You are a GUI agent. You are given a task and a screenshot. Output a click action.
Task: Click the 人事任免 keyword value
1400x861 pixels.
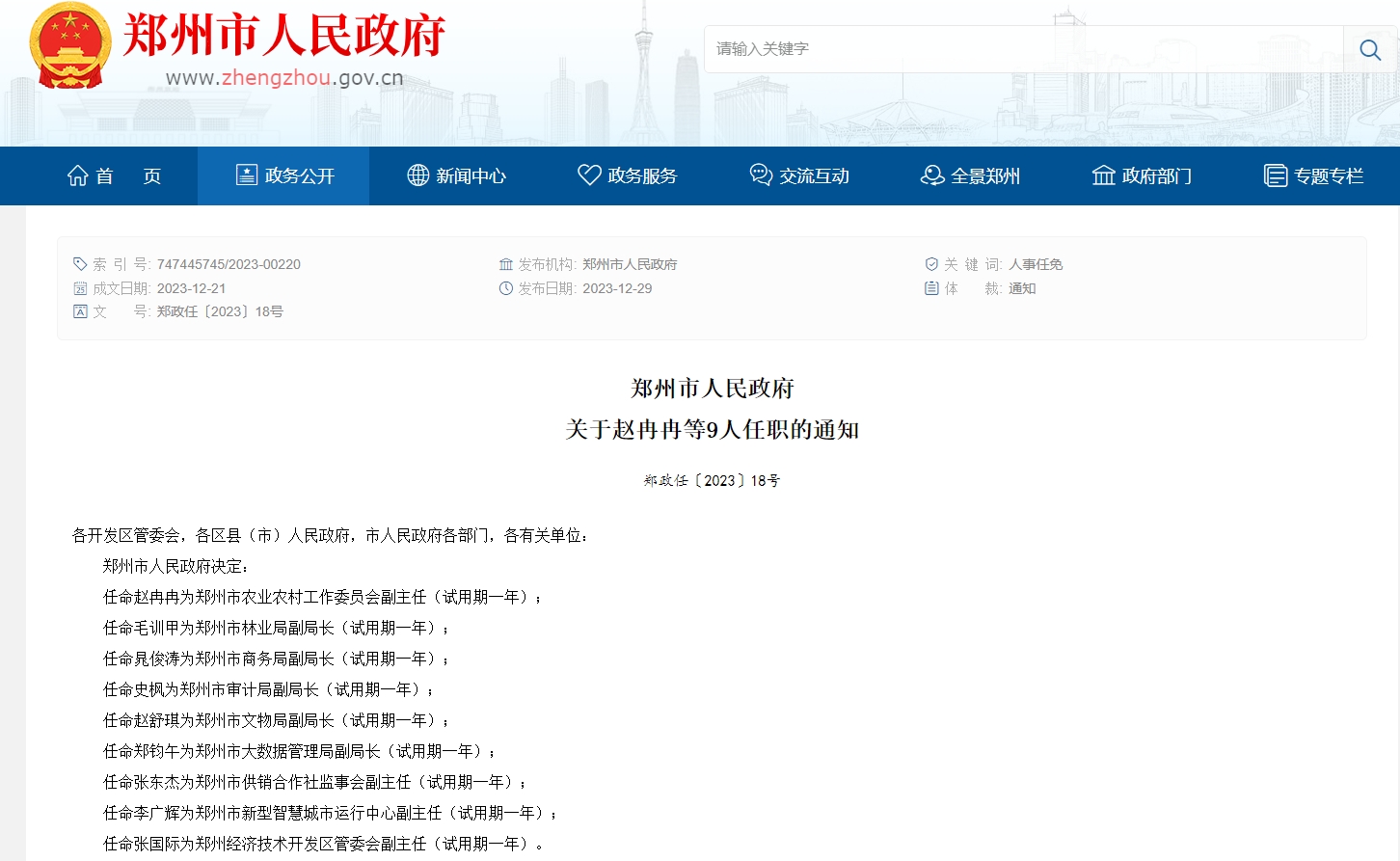click(x=1036, y=264)
